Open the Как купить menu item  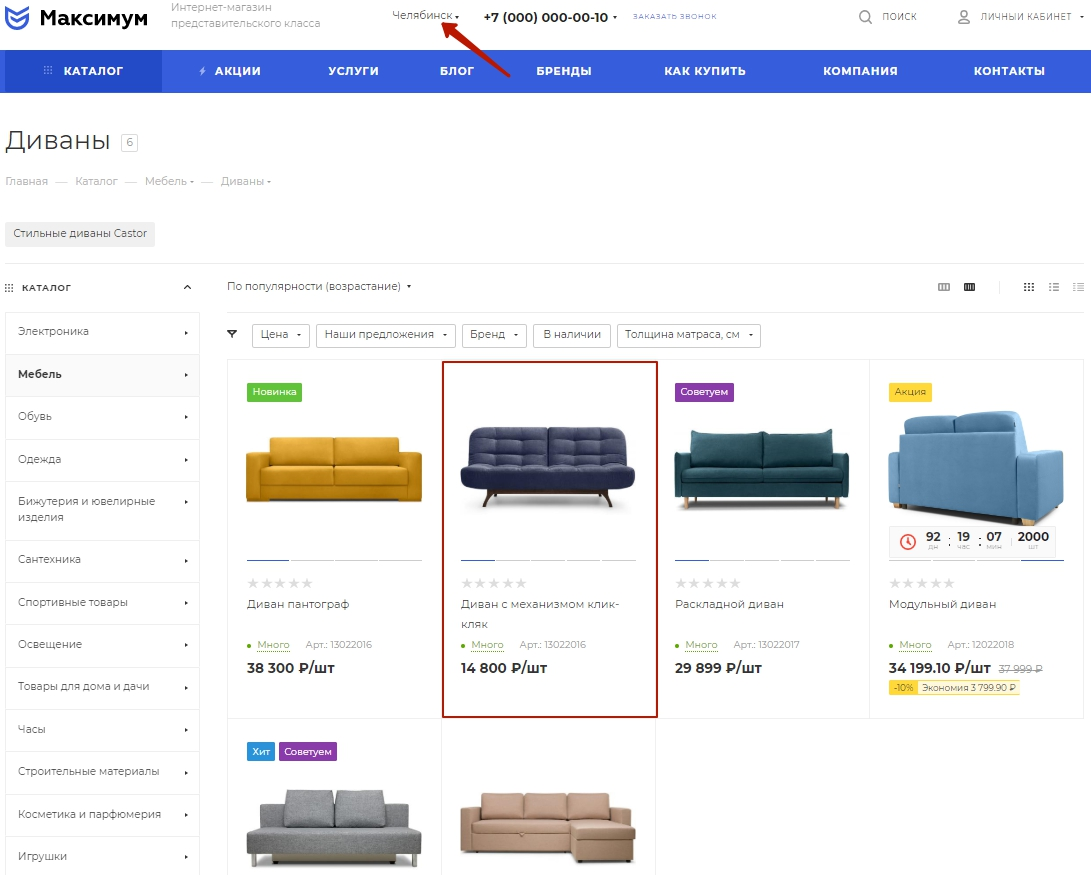pyautogui.click(x=705, y=71)
